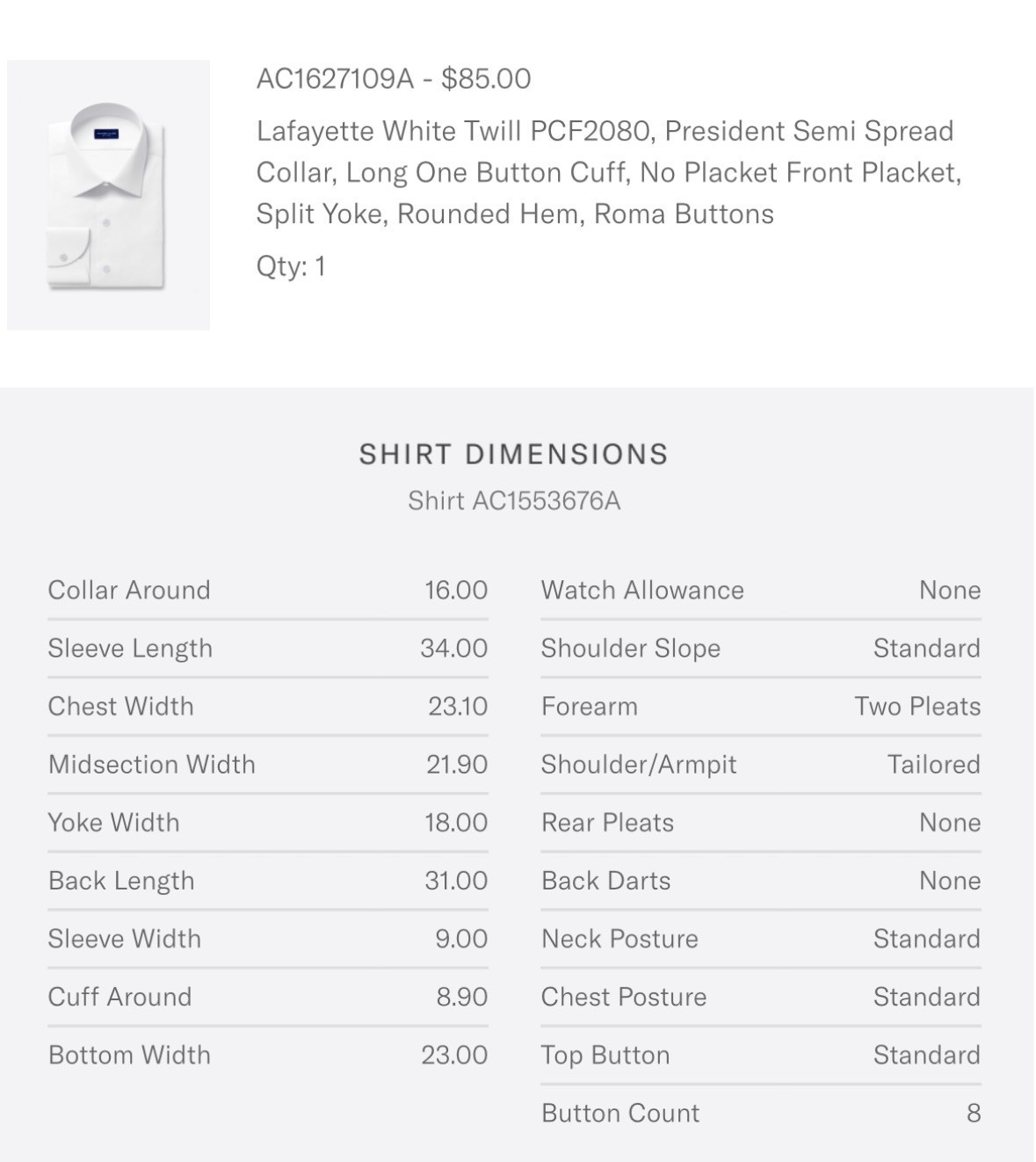Screen dimensions: 1036x1162
Task: Select the Watch Allowance None value
Action: click(x=950, y=590)
